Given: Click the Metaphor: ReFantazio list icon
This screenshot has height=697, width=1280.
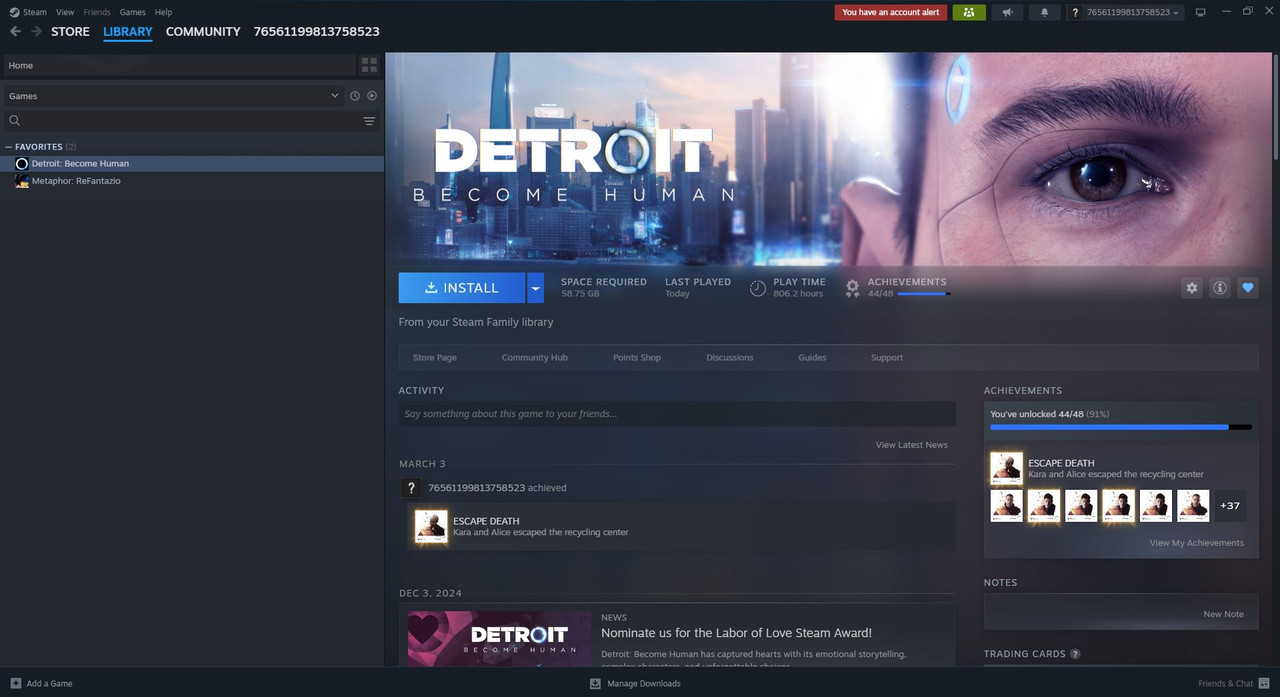Looking at the screenshot, I should point(22,181).
